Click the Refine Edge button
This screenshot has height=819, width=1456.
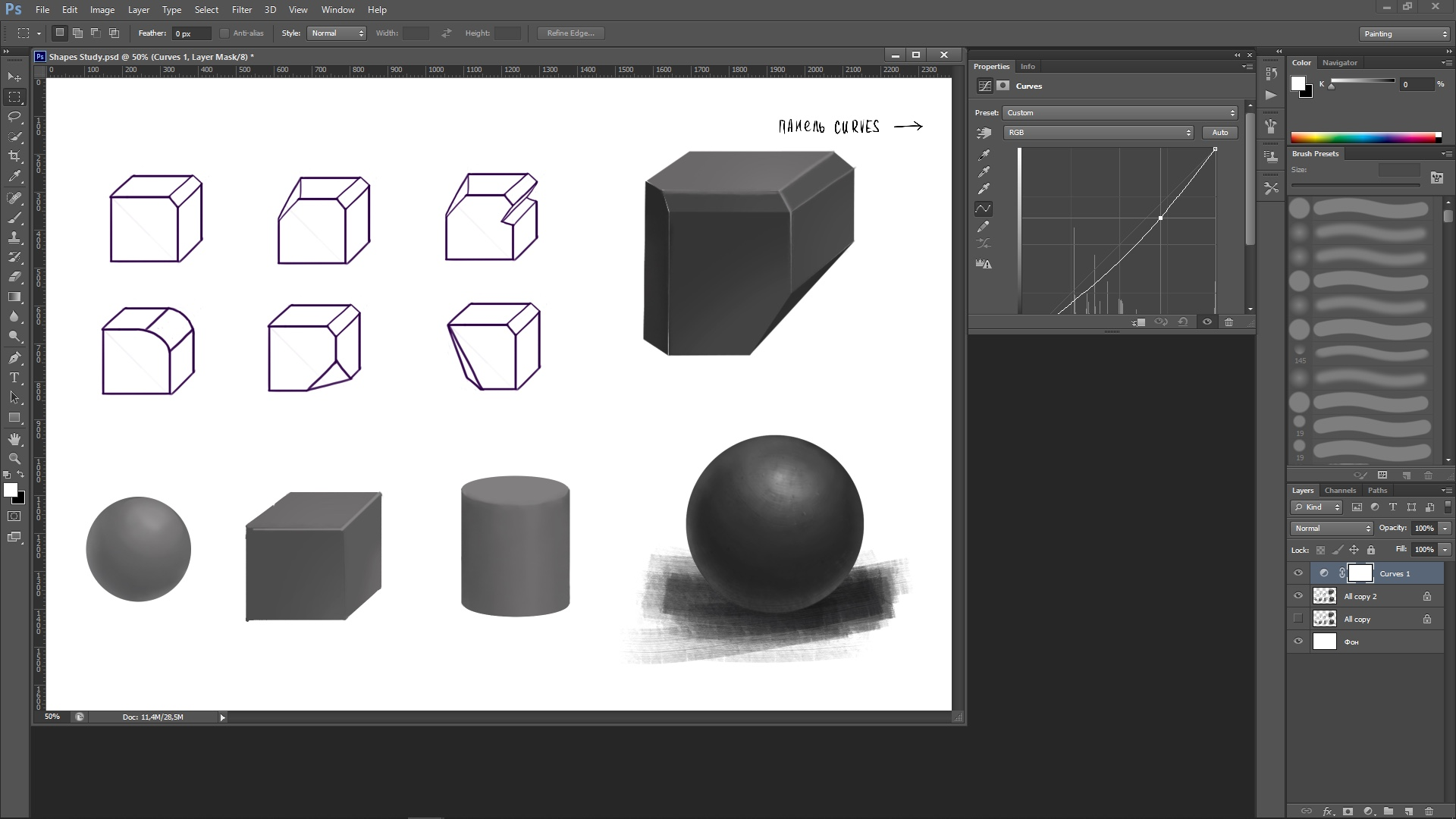click(570, 33)
